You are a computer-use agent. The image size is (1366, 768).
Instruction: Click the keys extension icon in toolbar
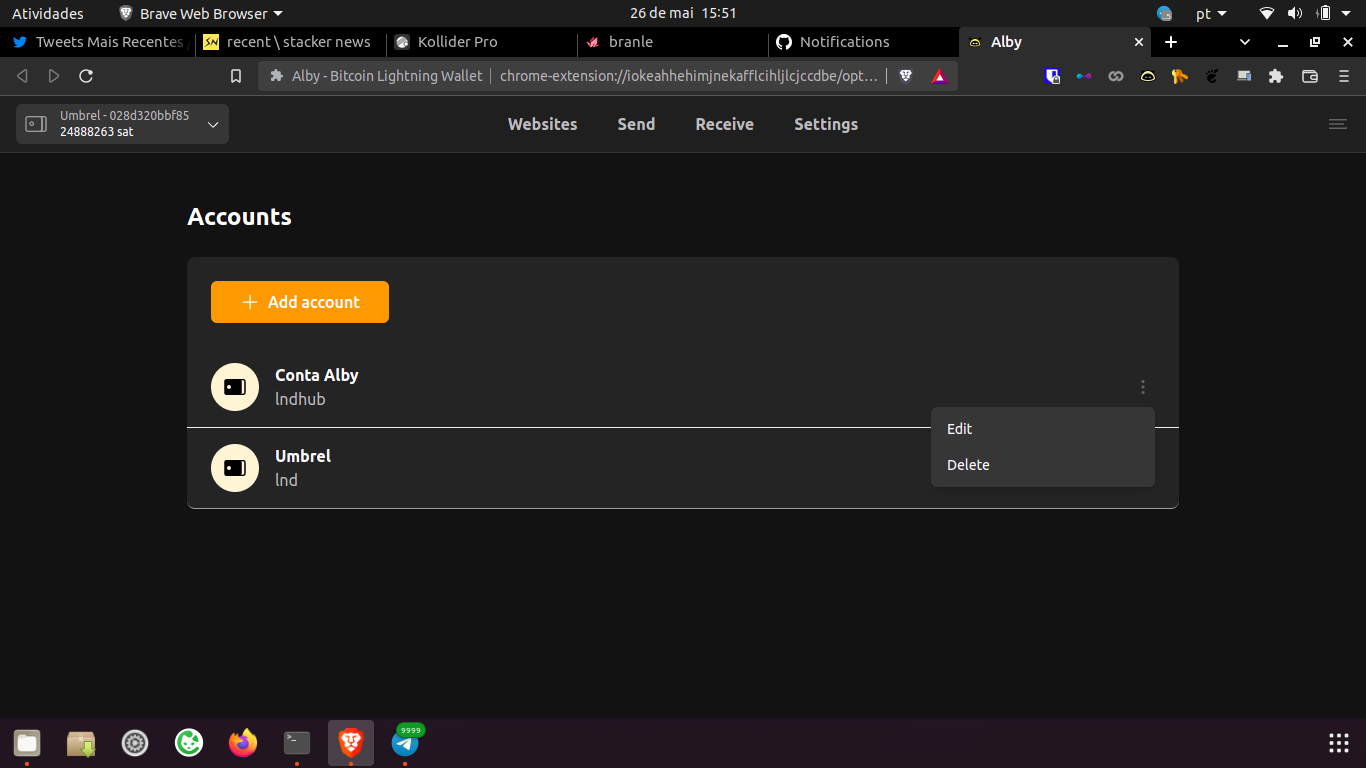pos(1180,76)
